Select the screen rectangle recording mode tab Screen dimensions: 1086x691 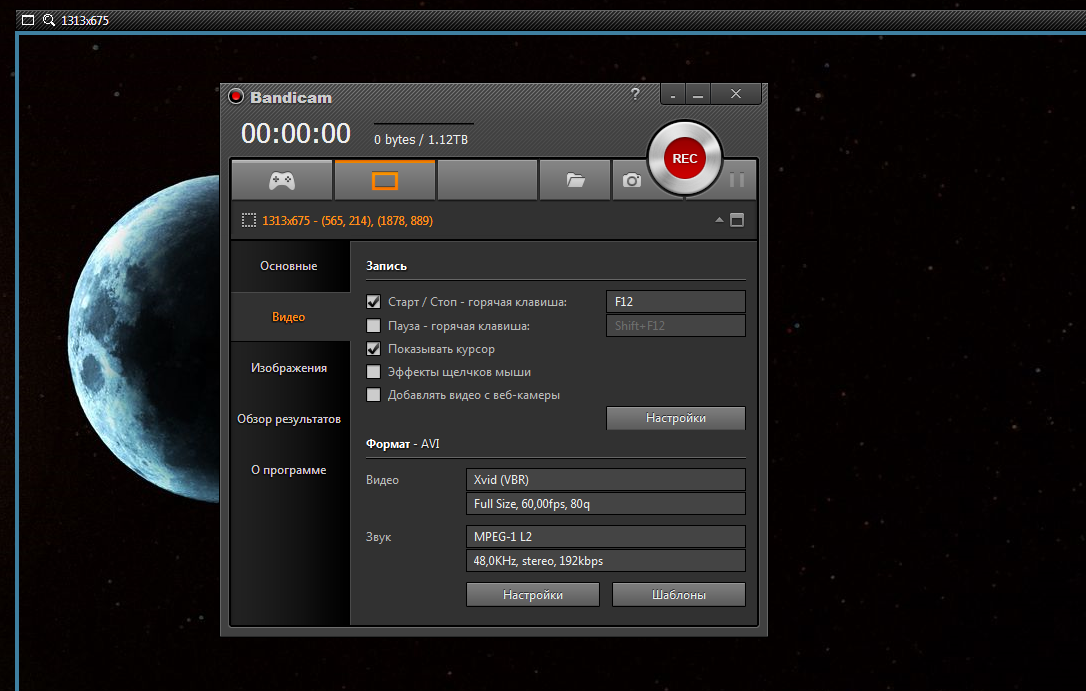[385, 181]
